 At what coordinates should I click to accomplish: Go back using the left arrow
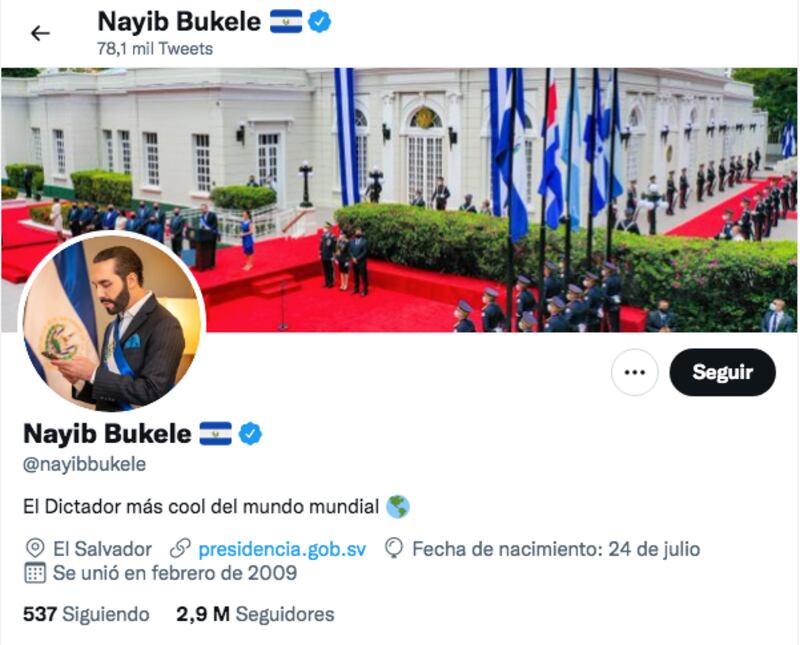click(40, 34)
